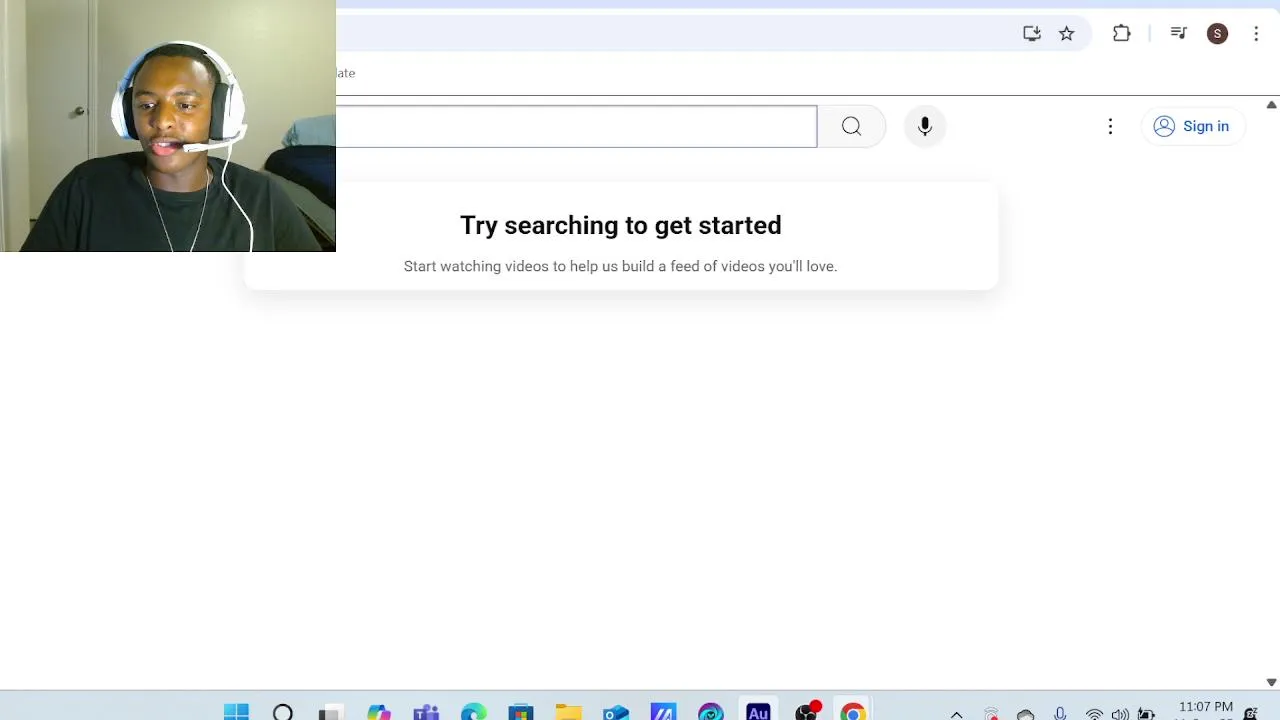Click the install app icon in address bar
This screenshot has width=1280, height=720.
click(x=1032, y=34)
